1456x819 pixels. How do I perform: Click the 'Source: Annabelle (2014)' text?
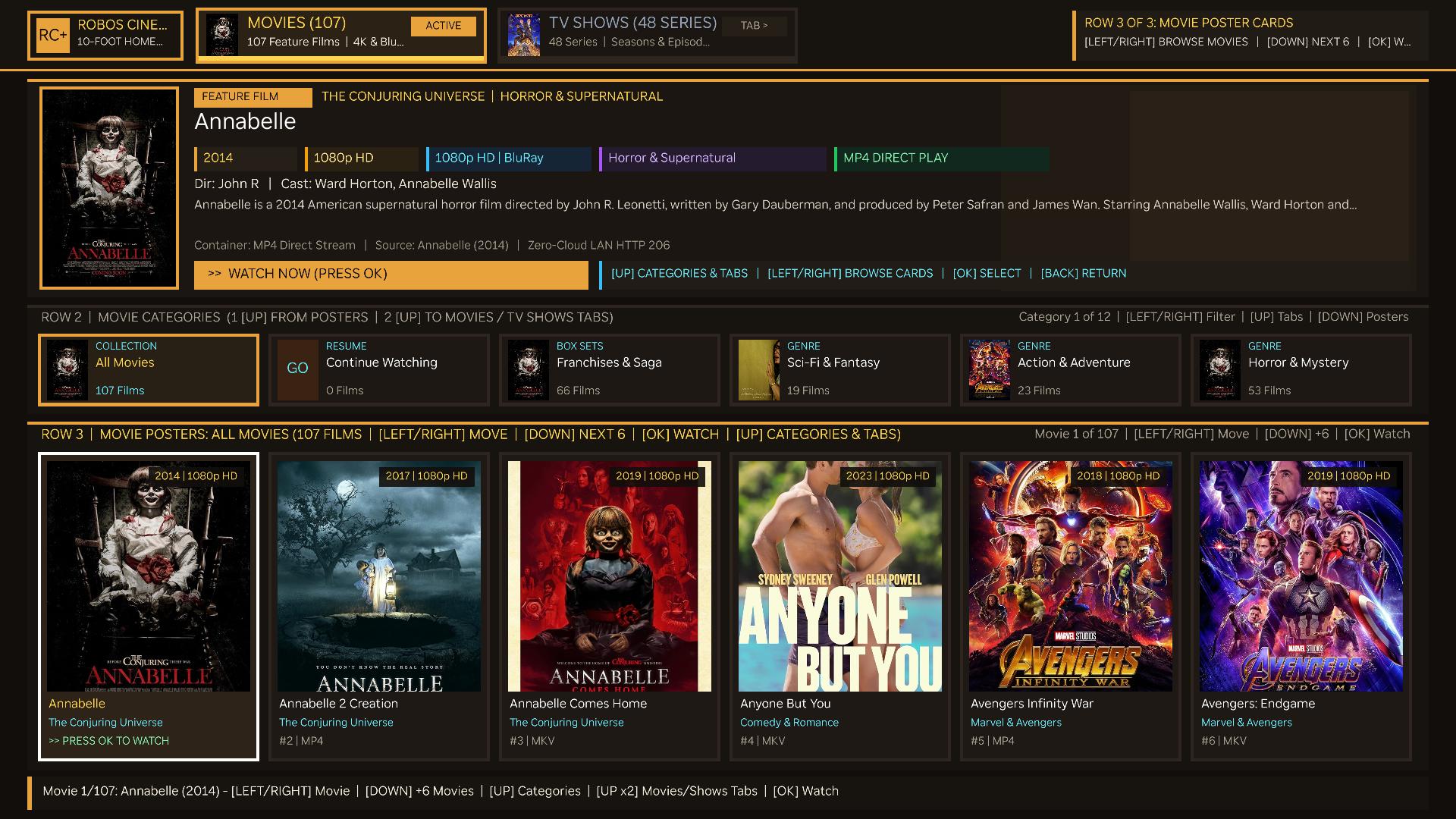click(x=441, y=246)
